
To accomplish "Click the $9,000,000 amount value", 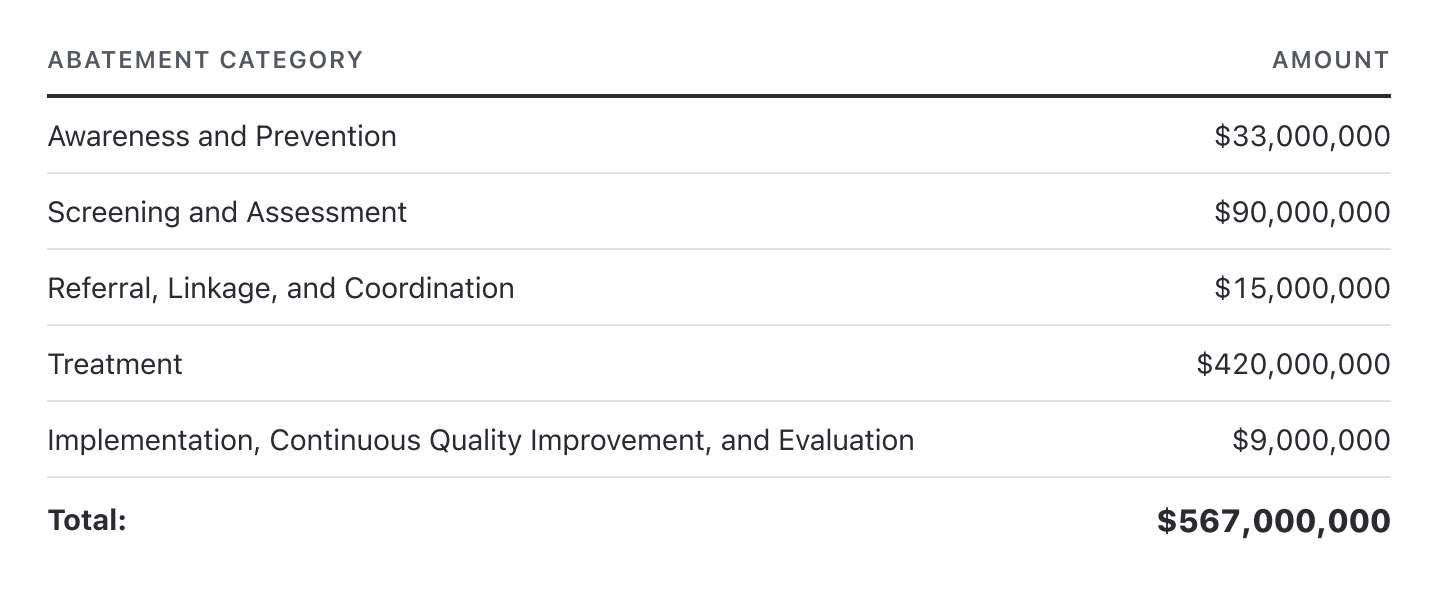I will click(1311, 440).
